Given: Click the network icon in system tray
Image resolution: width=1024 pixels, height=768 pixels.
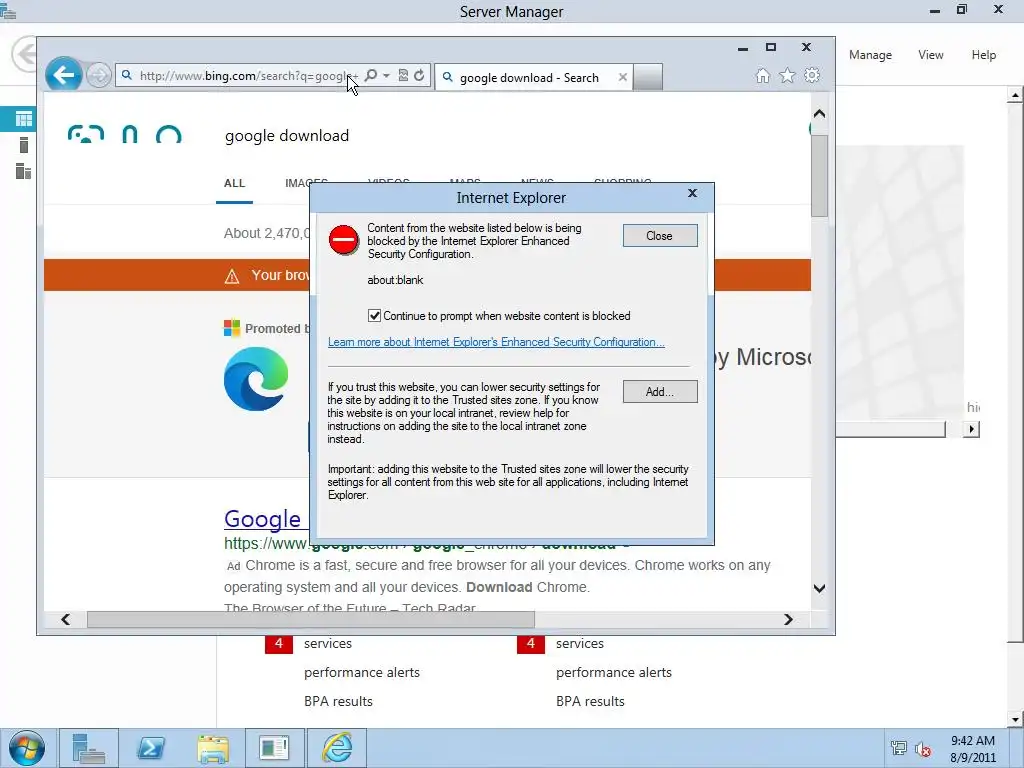Looking at the screenshot, I should click(x=899, y=748).
